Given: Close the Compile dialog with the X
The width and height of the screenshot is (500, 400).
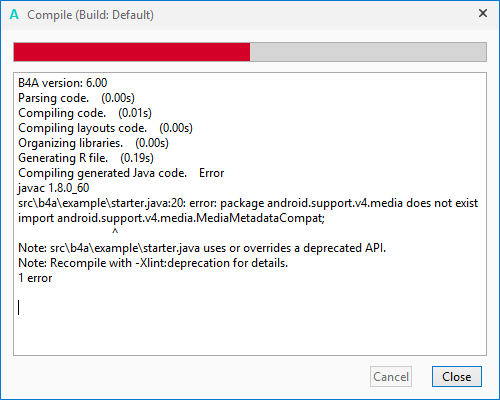Looking at the screenshot, I should pos(483,13).
